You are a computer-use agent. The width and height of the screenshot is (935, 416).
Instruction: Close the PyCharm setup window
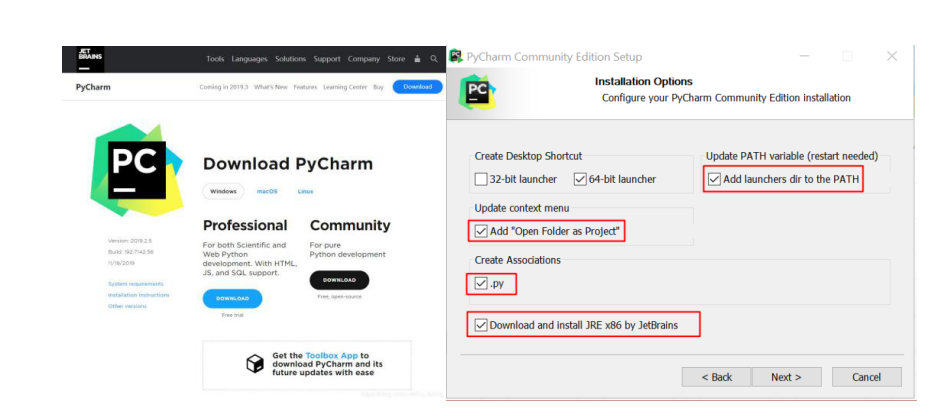(891, 57)
